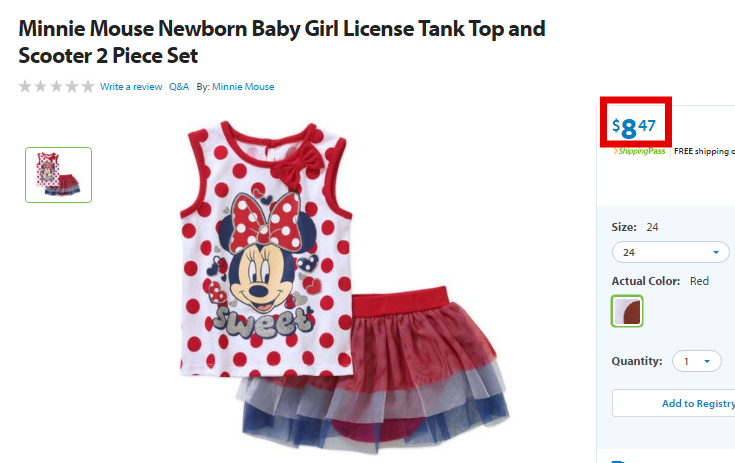Click the main product outfit image
Image resolution: width=735 pixels, height=463 pixels.
[x=345, y=287]
